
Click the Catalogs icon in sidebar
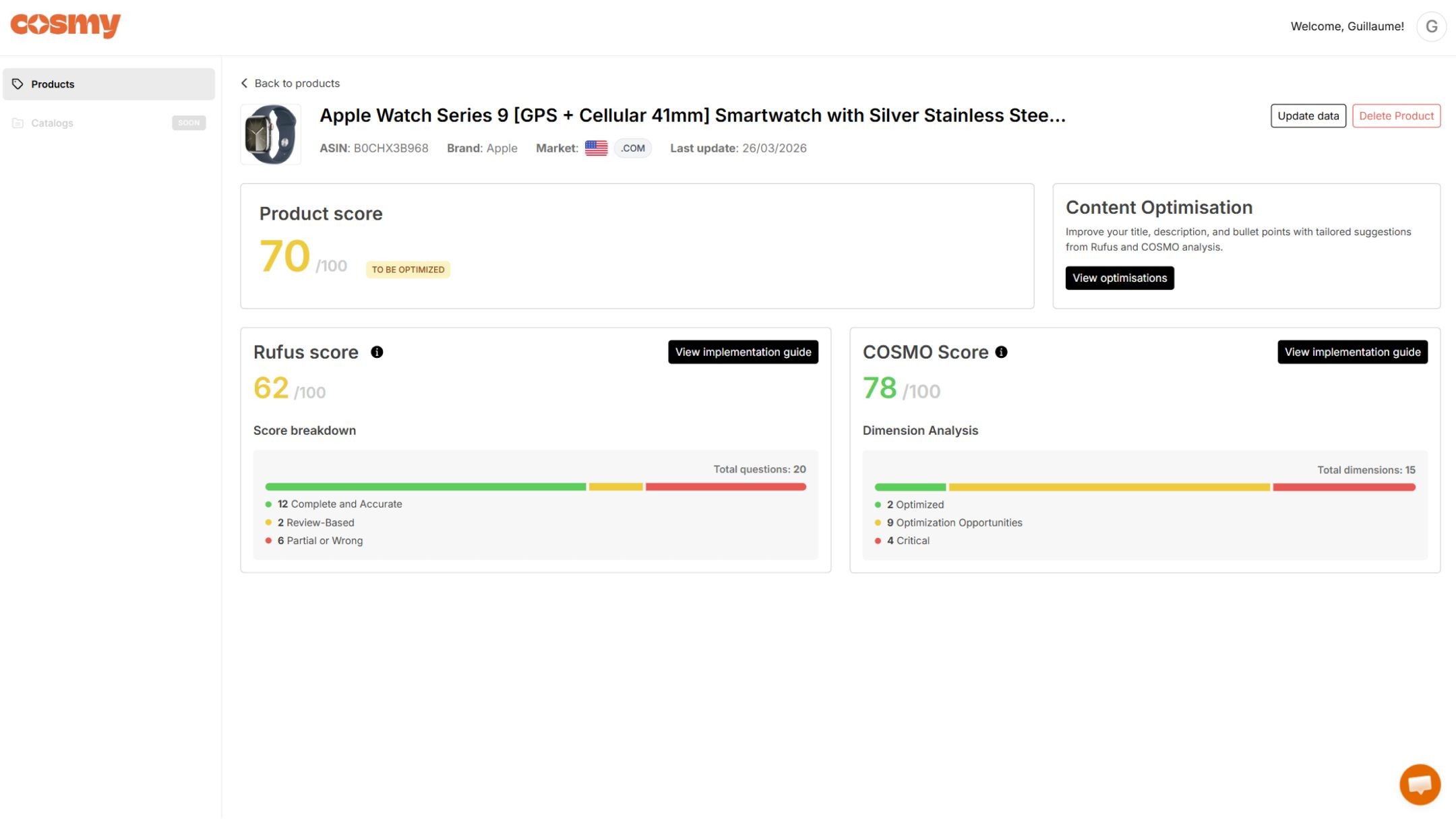pos(18,123)
